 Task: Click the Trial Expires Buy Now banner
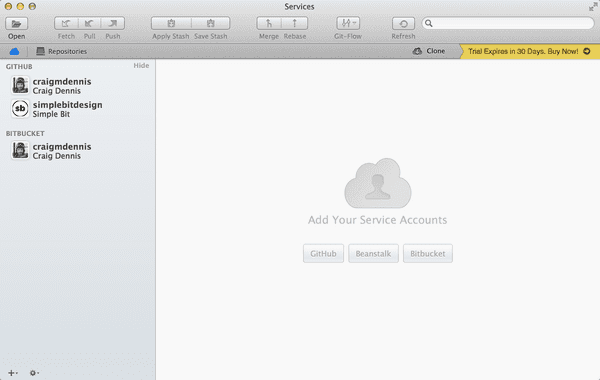(x=529, y=51)
